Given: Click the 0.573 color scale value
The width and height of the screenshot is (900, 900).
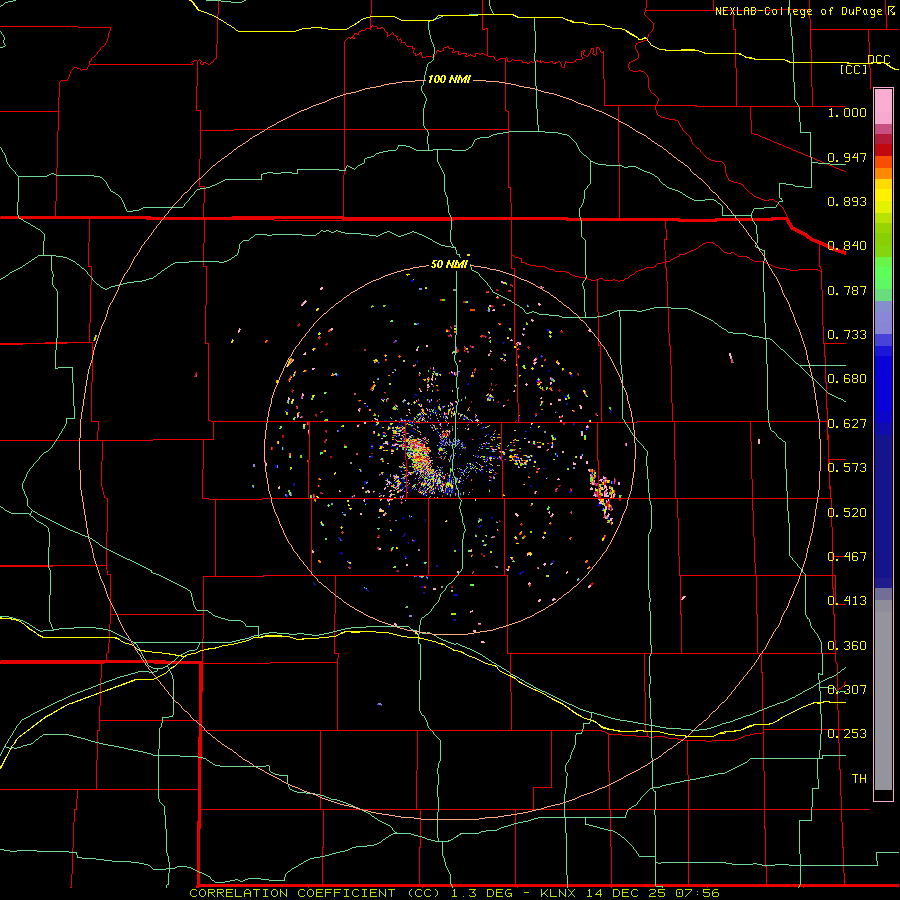Looking at the screenshot, I should pyautogui.click(x=847, y=468).
